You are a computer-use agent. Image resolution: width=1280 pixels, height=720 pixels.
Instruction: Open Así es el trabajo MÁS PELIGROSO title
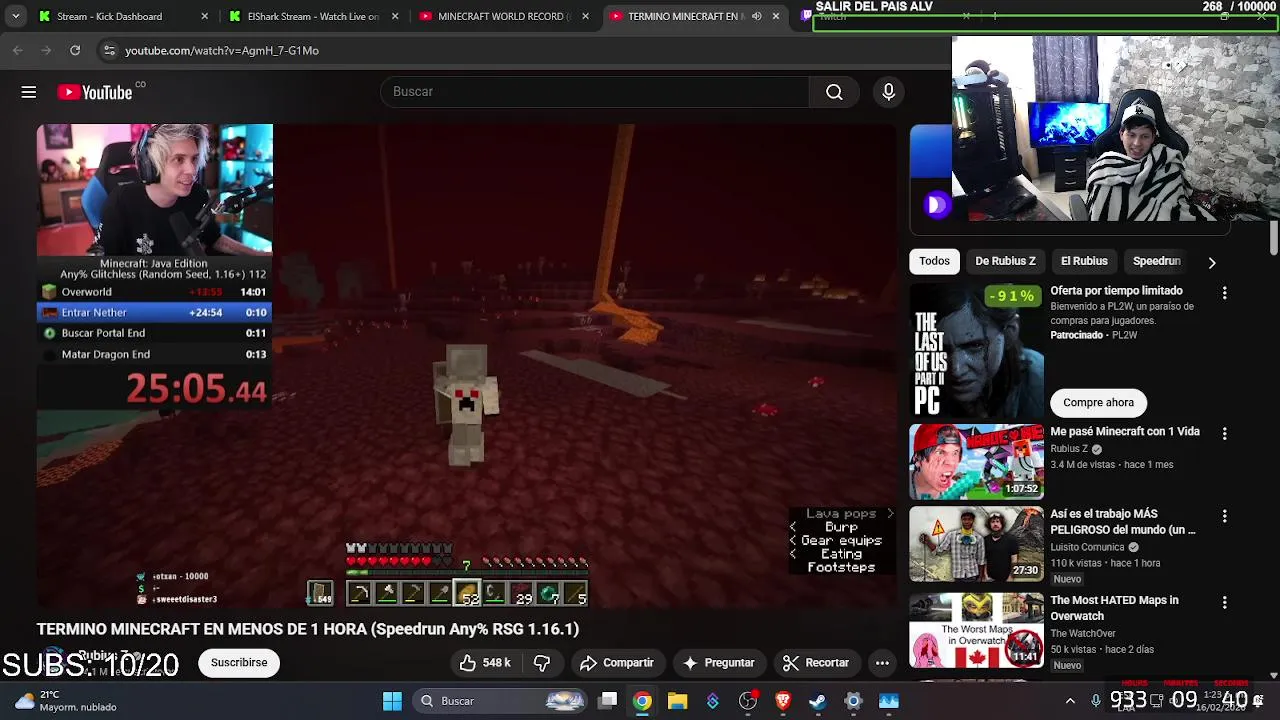click(x=1123, y=522)
